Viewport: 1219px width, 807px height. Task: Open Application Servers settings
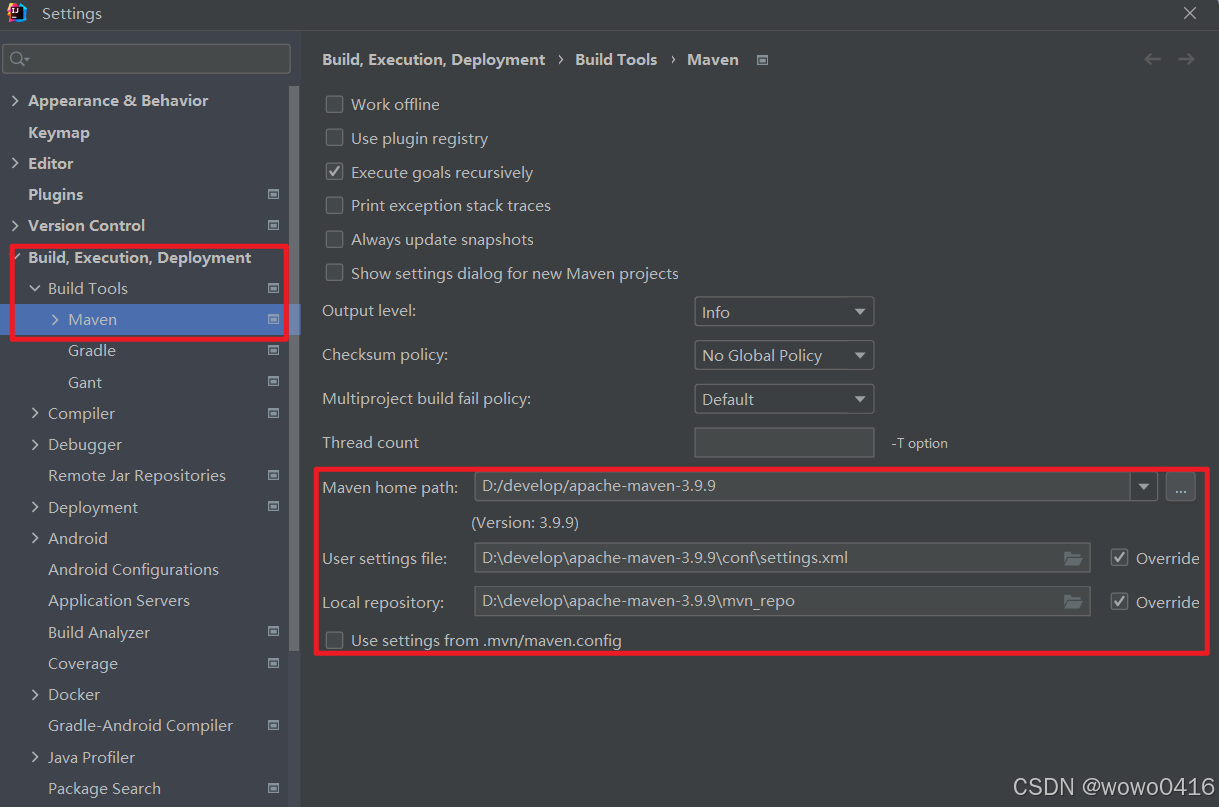tap(119, 600)
